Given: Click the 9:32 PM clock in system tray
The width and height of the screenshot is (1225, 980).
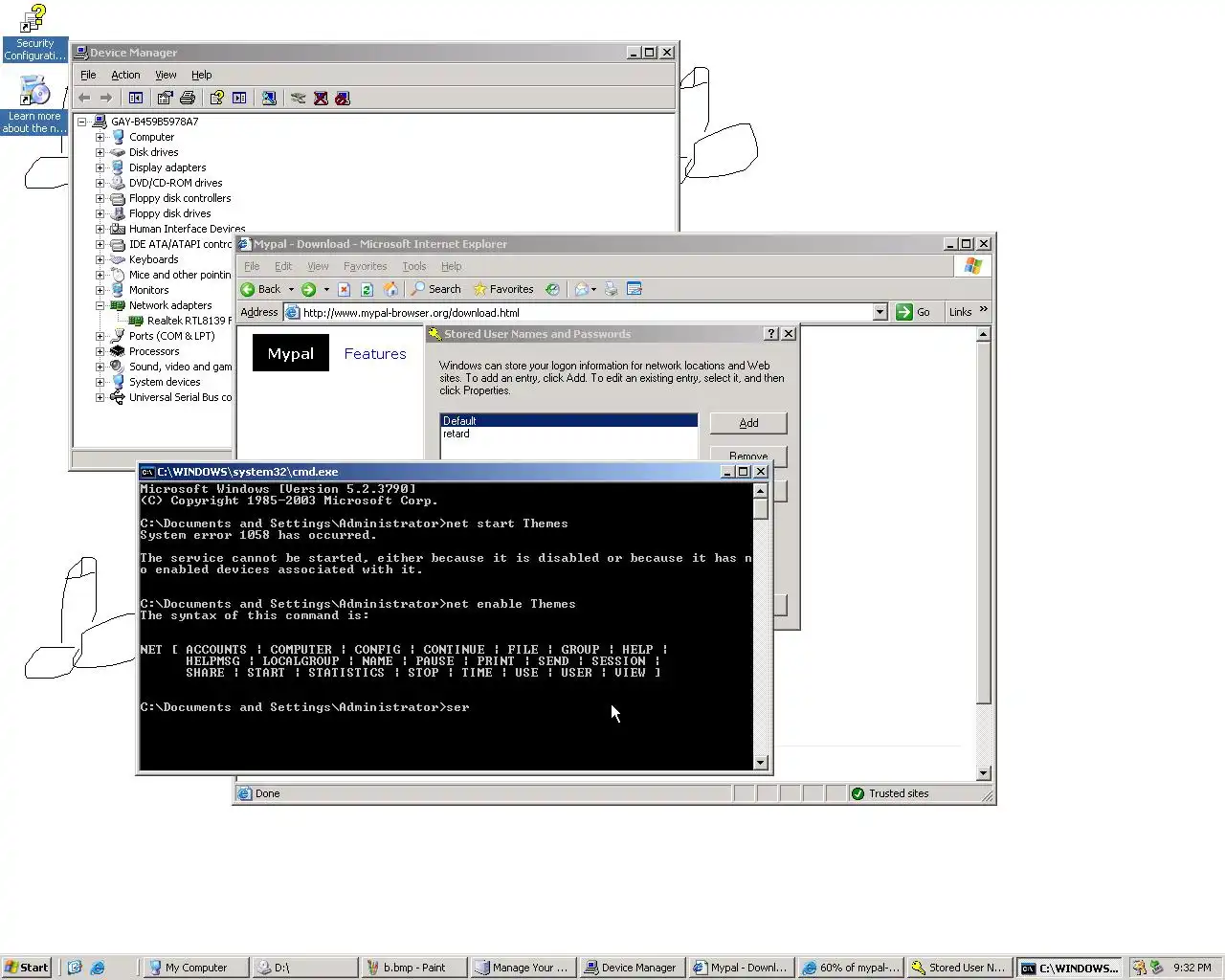Looking at the screenshot, I should 1192,968.
